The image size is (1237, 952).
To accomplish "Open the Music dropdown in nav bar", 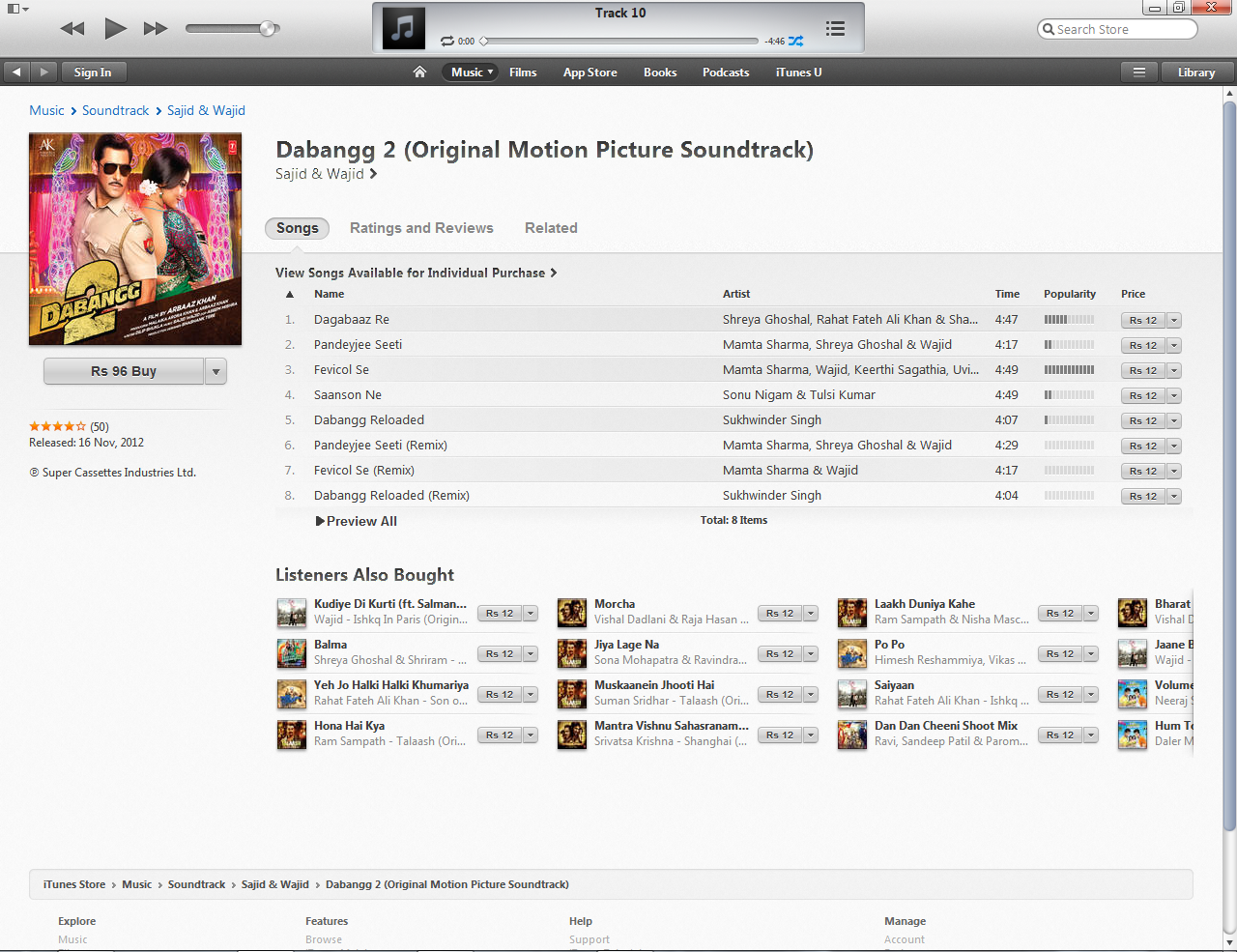I will (471, 72).
